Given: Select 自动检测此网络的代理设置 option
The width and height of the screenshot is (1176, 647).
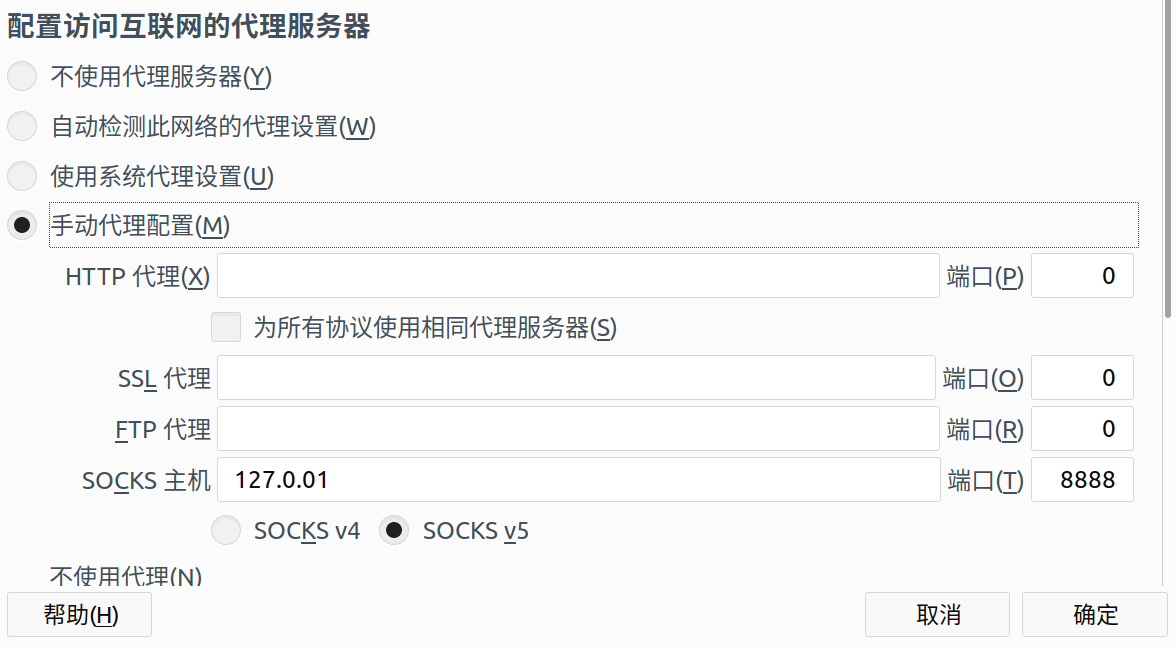Looking at the screenshot, I should pos(22,126).
